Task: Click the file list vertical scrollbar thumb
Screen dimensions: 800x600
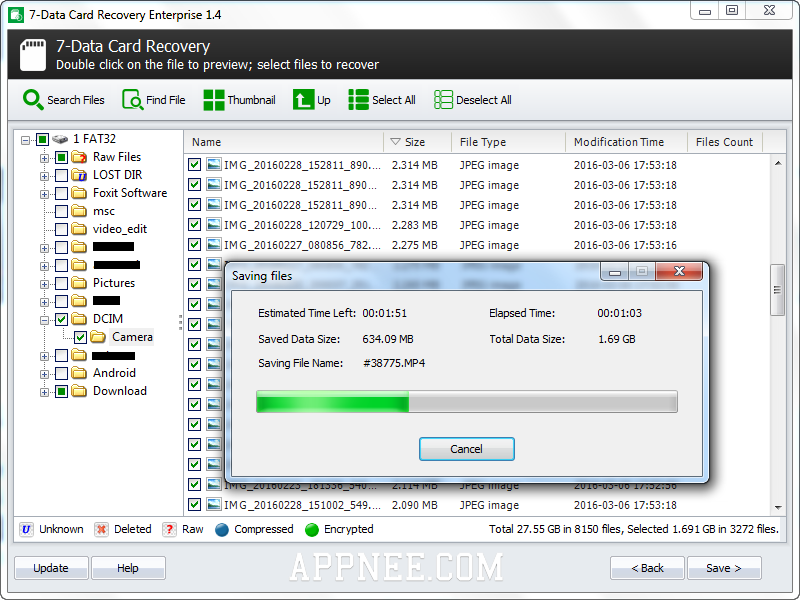Action: [778, 290]
